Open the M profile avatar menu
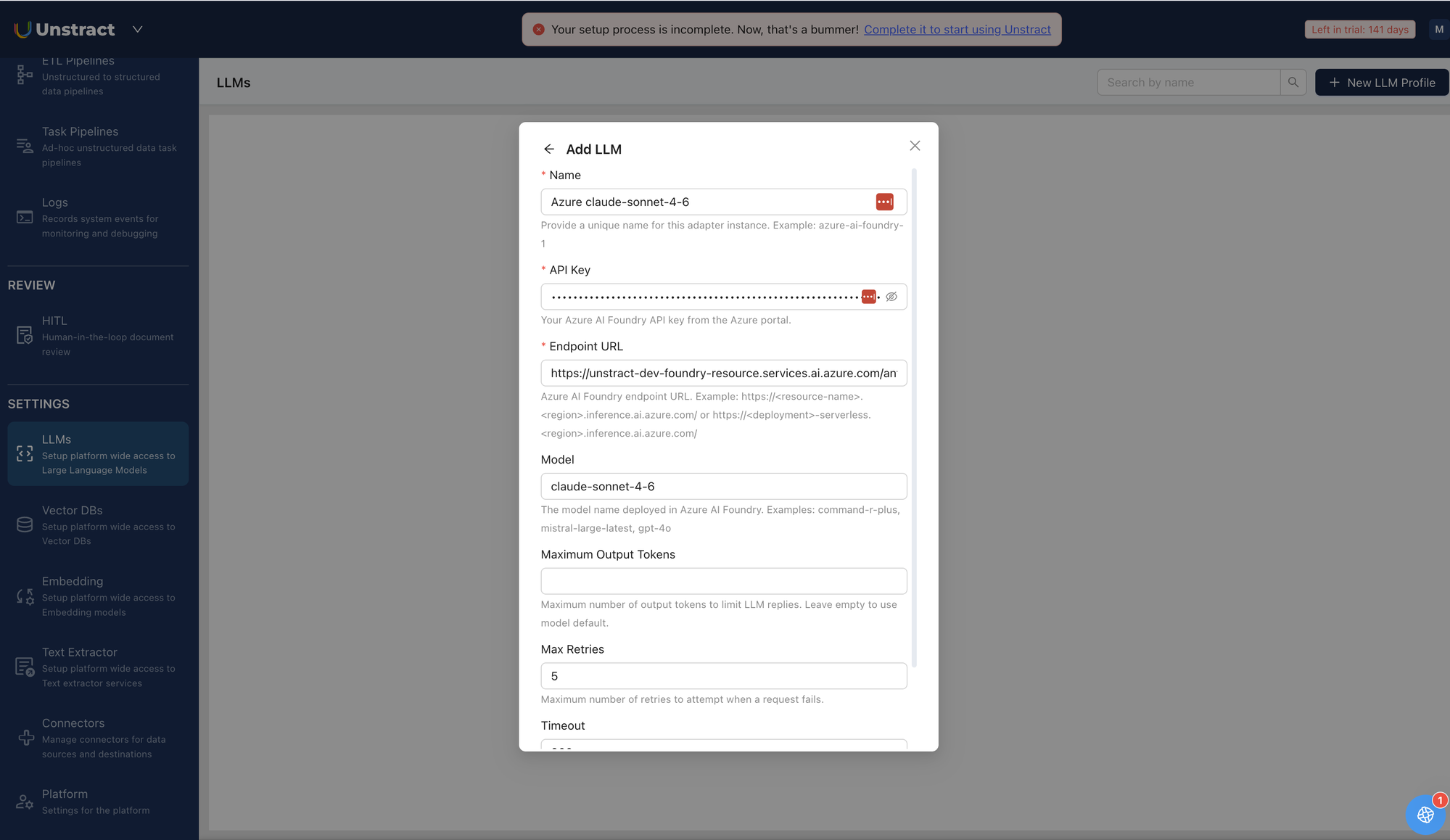The height and width of the screenshot is (840, 1450). [x=1438, y=29]
